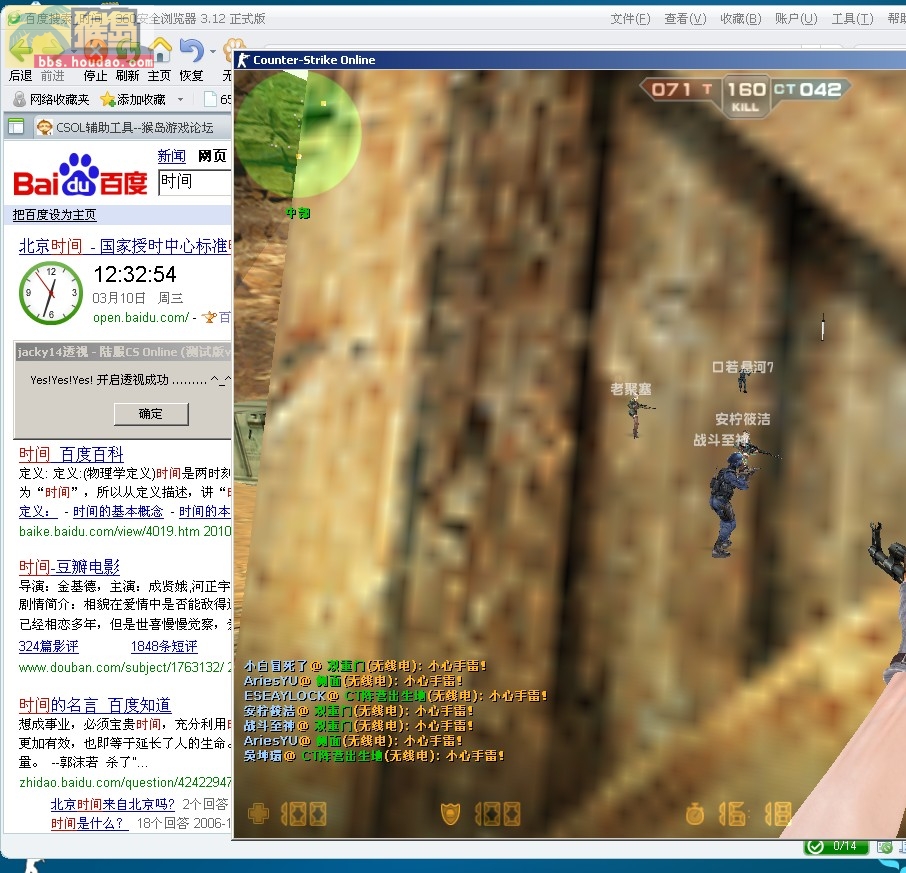Screen dimensions: 906x873
Task: Open the 收藏(B) menu
Action: click(x=741, y=19)
